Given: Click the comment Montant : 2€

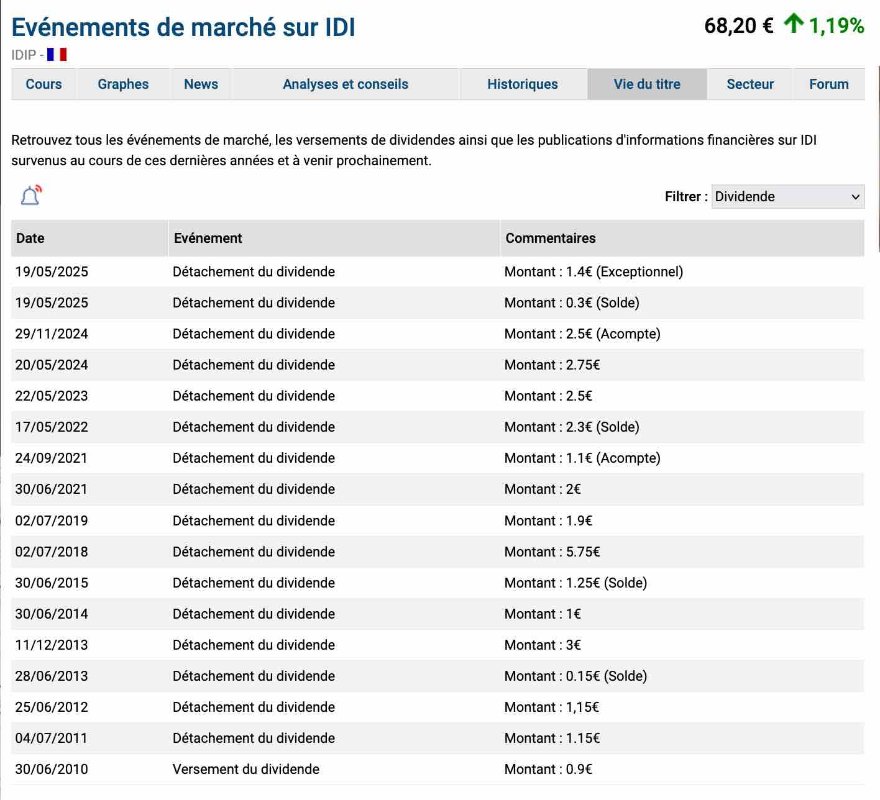Looking at the screenshot, I should (x=543, y=489).
